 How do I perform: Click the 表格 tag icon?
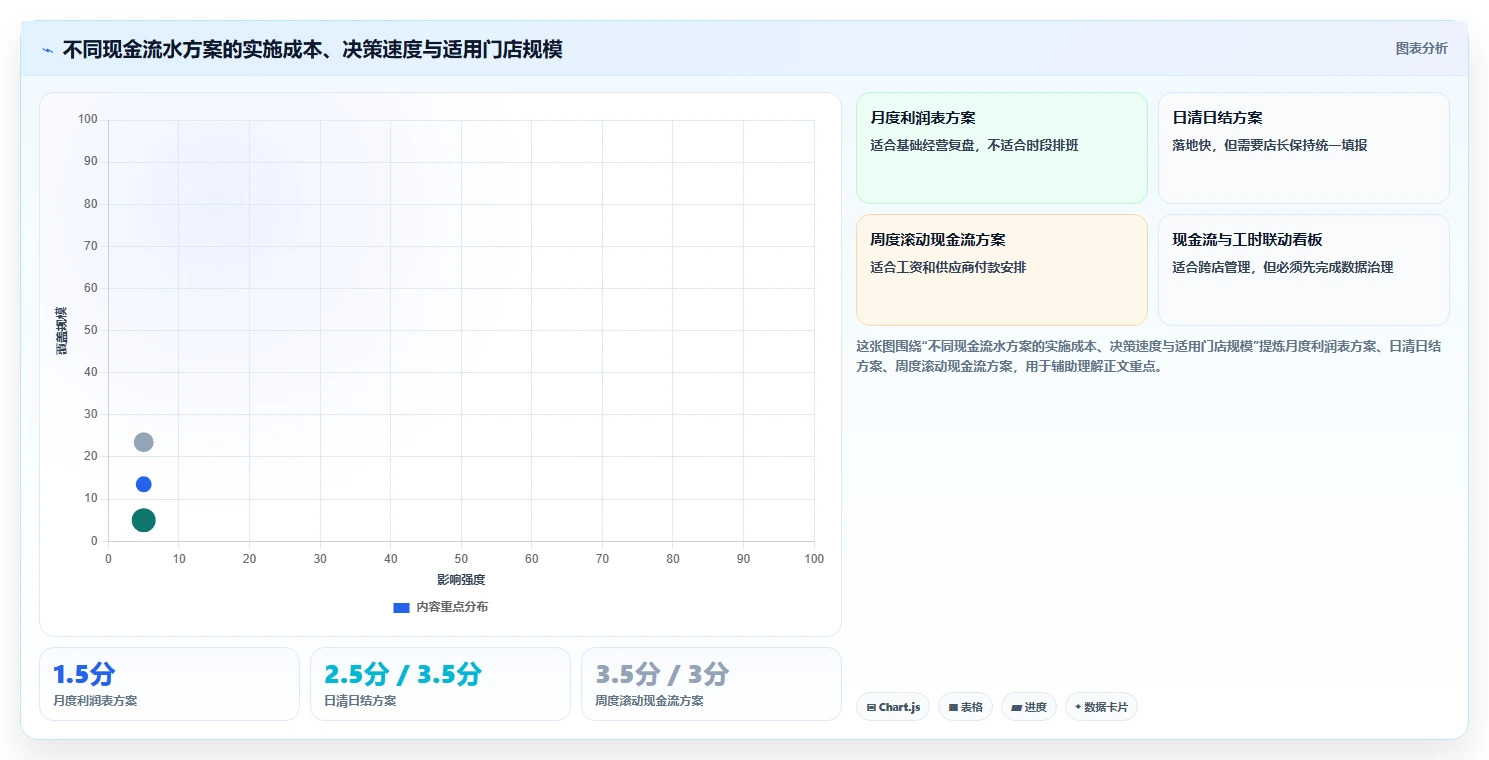pyautogui.click(x=953, y=707)
